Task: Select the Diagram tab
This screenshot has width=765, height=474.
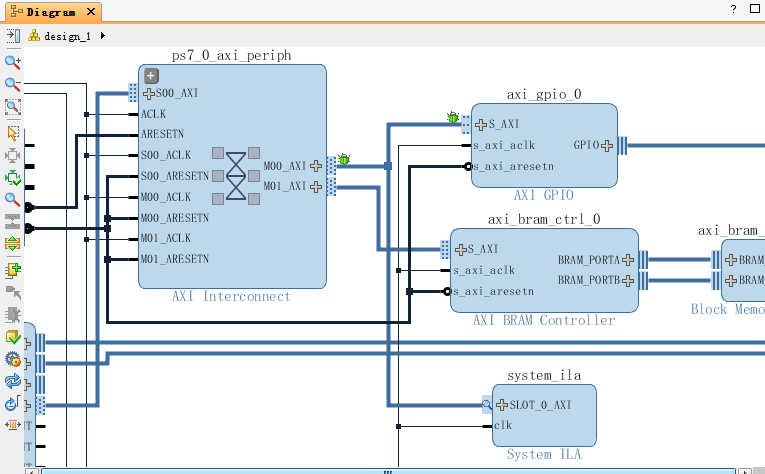Action: (49, 12)
